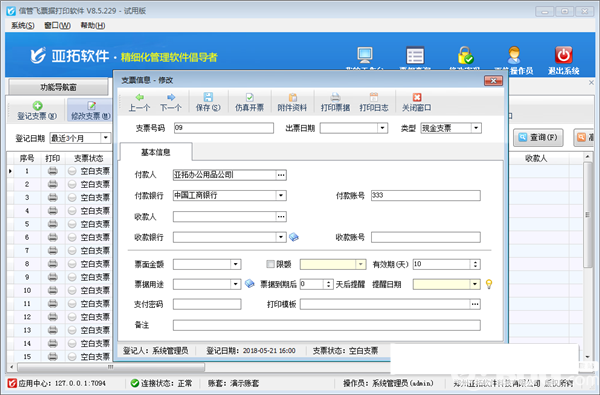Image resolution: width=600 pixels, height=395 pixels.
Task: Open the 窗口(W) menu
Action: (x=57, y=25)
